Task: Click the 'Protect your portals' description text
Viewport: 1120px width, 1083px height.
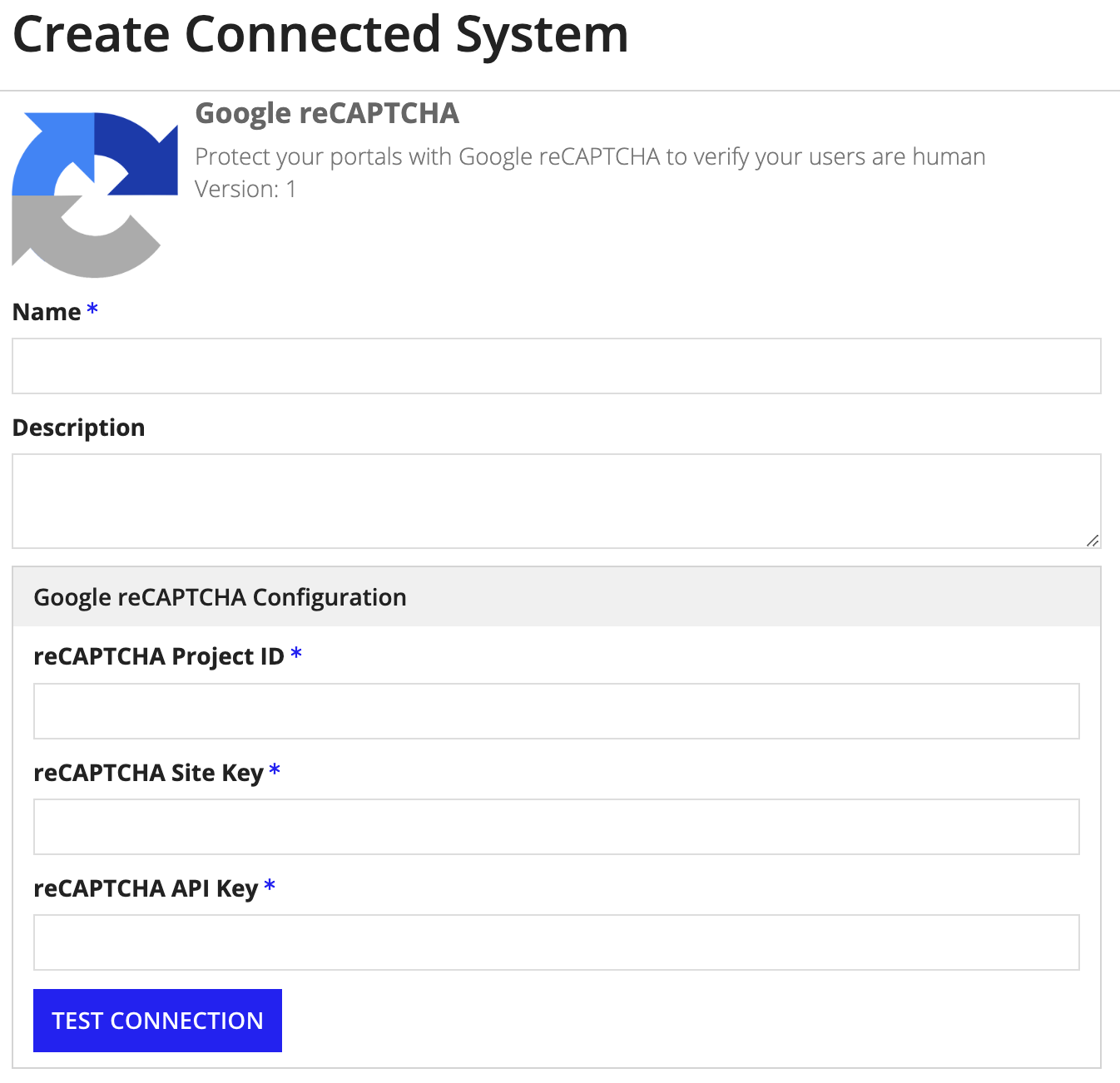Action: pos(590,157)
